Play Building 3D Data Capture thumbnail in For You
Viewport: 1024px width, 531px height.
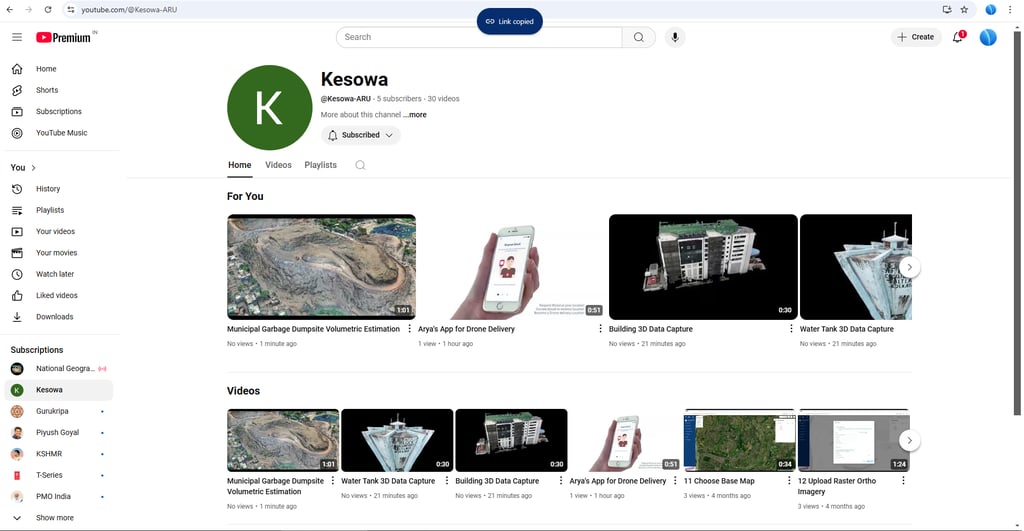coord(703,267)
